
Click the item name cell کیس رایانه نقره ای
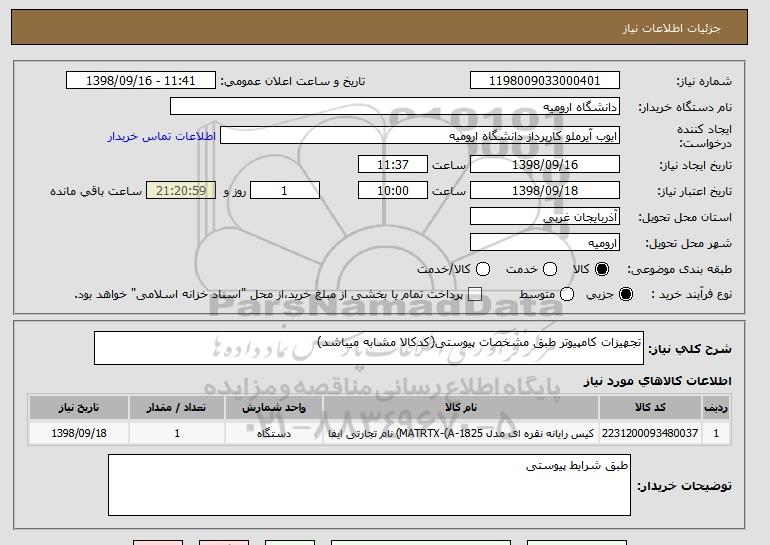pos(461,433)
